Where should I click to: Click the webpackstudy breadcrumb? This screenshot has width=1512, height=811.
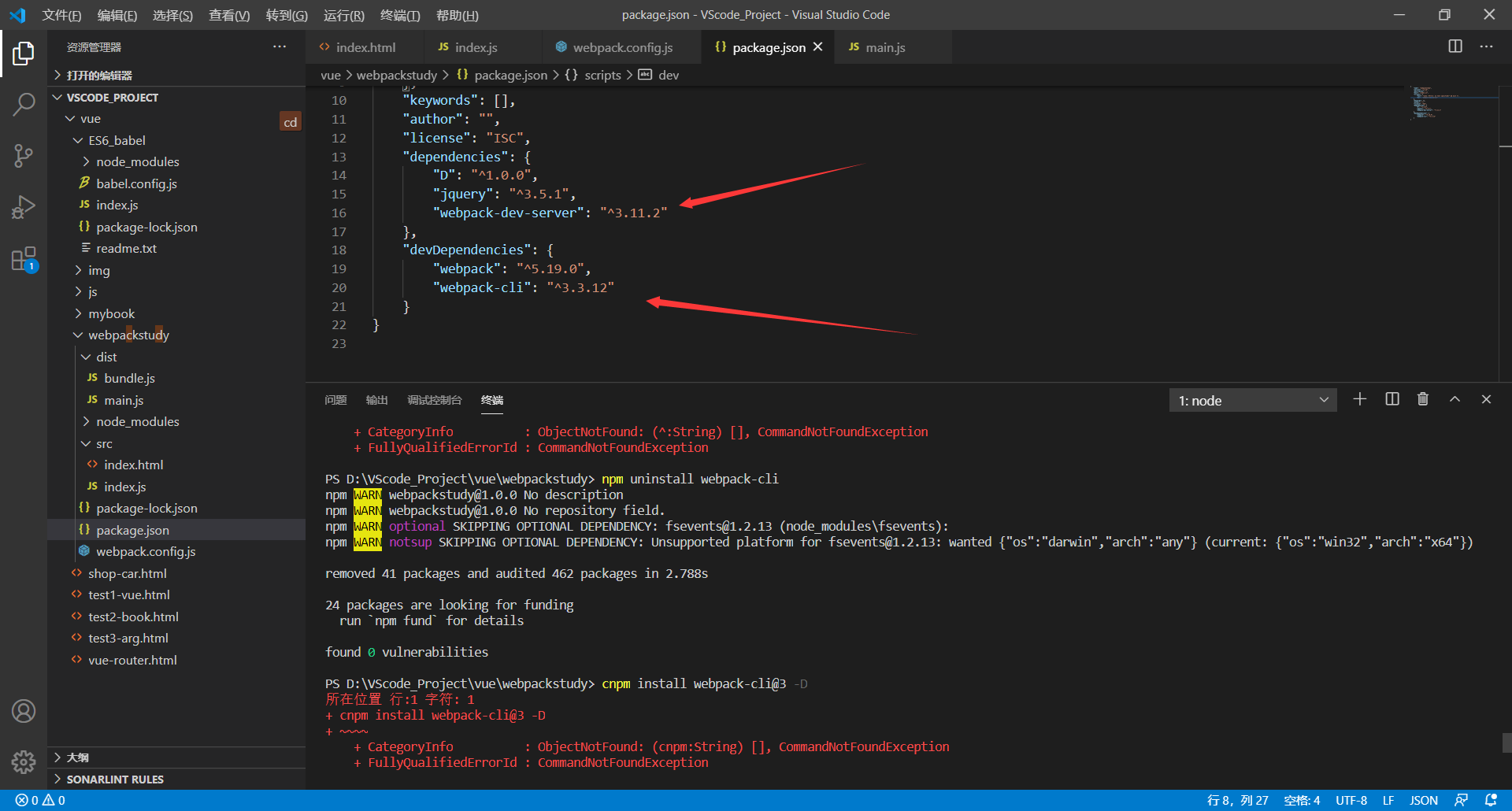(396, 75)
